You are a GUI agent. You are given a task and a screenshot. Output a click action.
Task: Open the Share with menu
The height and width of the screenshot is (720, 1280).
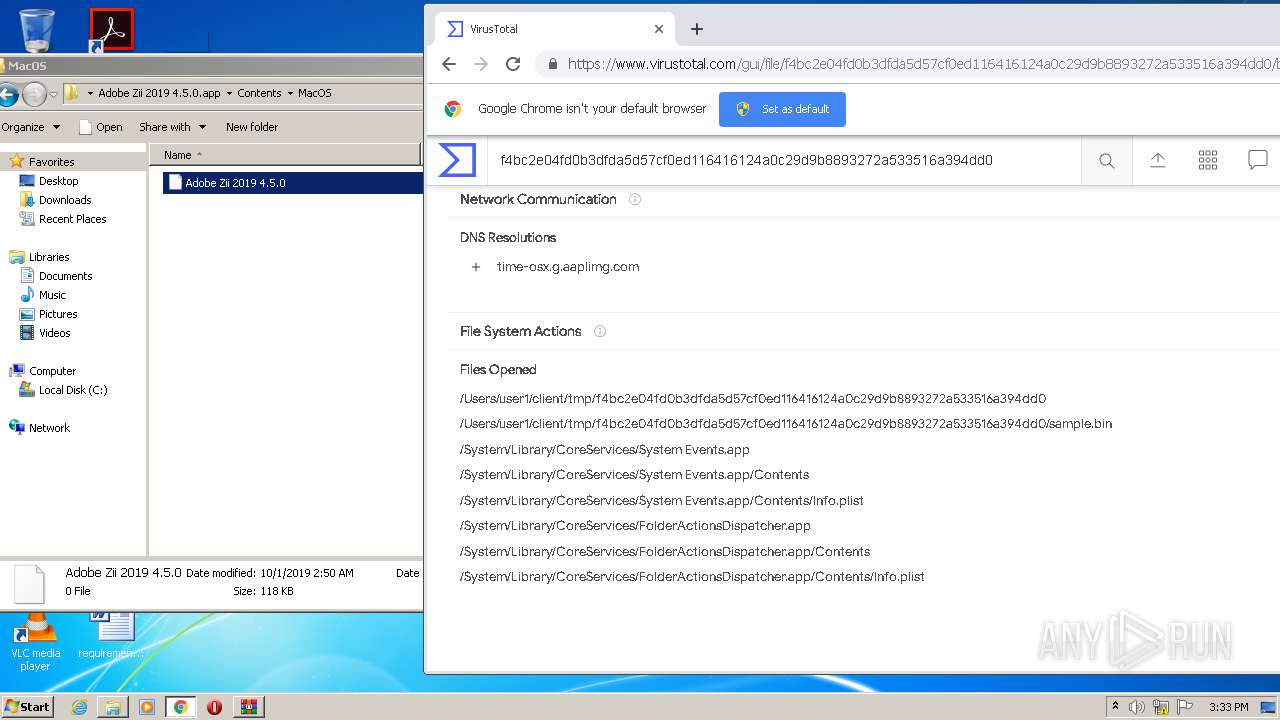point(172,127)
